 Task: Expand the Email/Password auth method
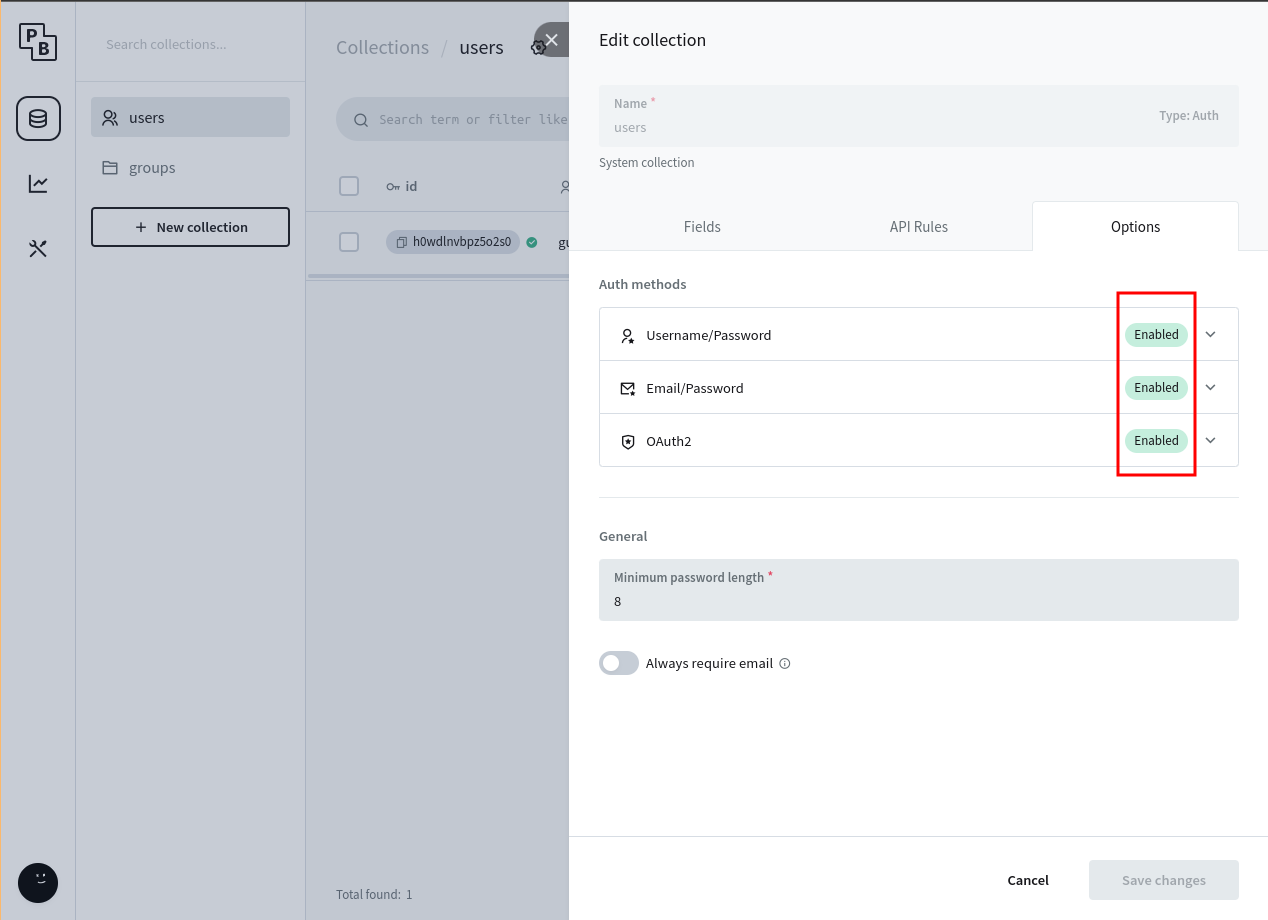point(1210,388)
